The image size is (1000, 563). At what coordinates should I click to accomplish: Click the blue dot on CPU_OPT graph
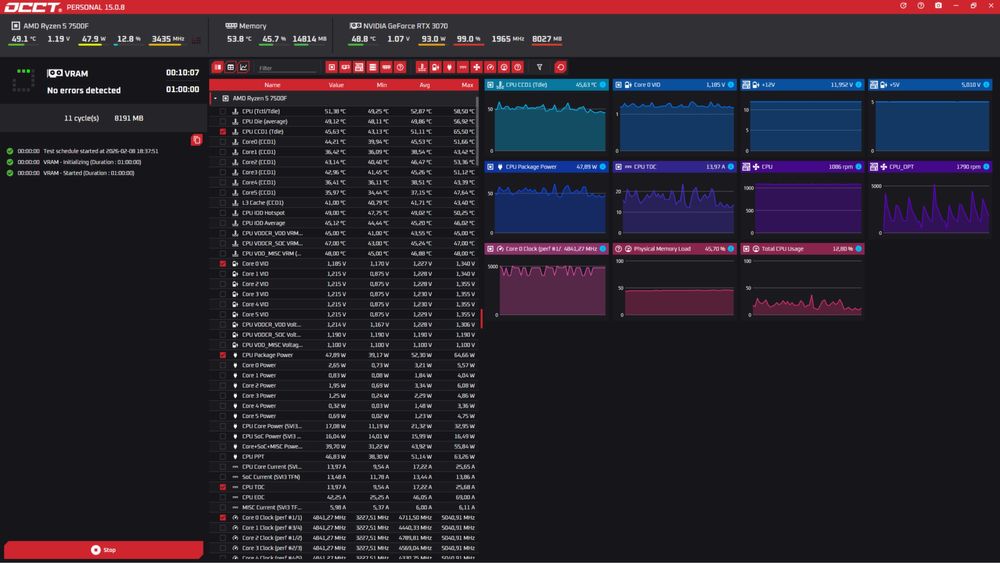point(987,167)
